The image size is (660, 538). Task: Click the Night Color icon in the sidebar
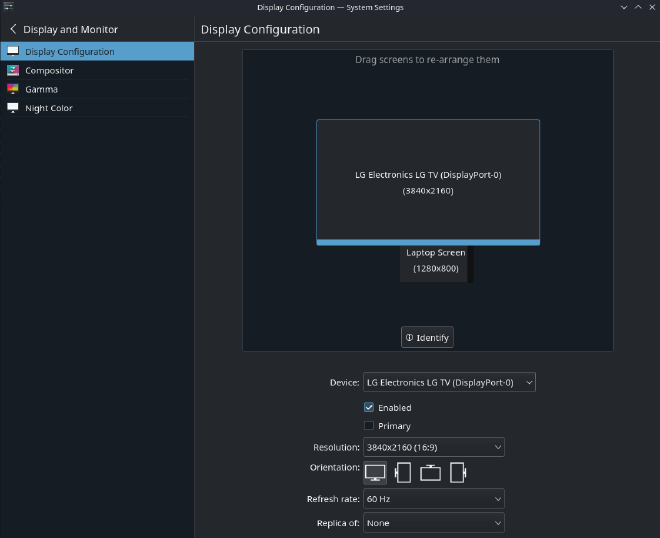[13, 108]
